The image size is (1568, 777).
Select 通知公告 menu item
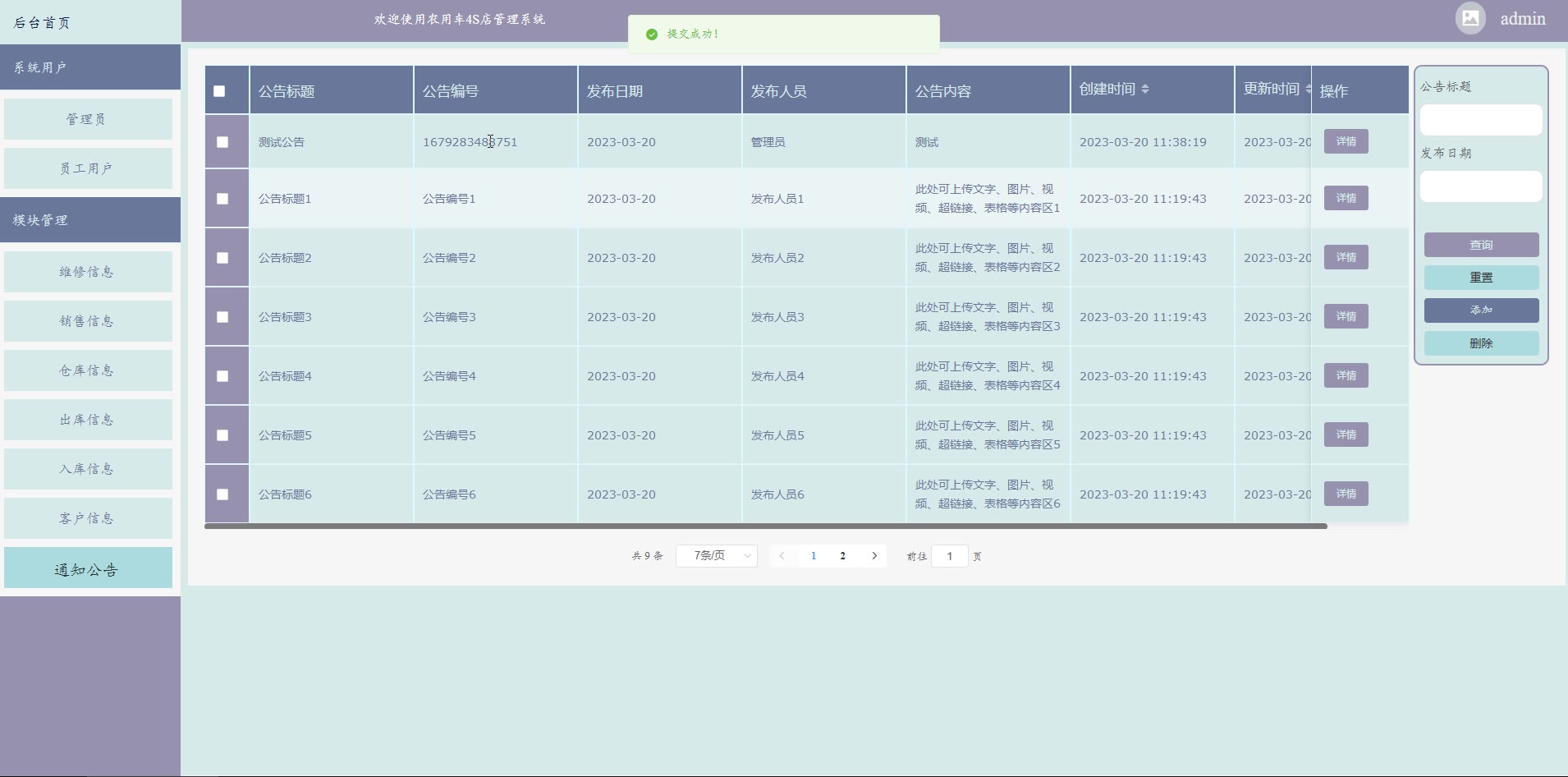pyautogui.click(x=88, y=568)
